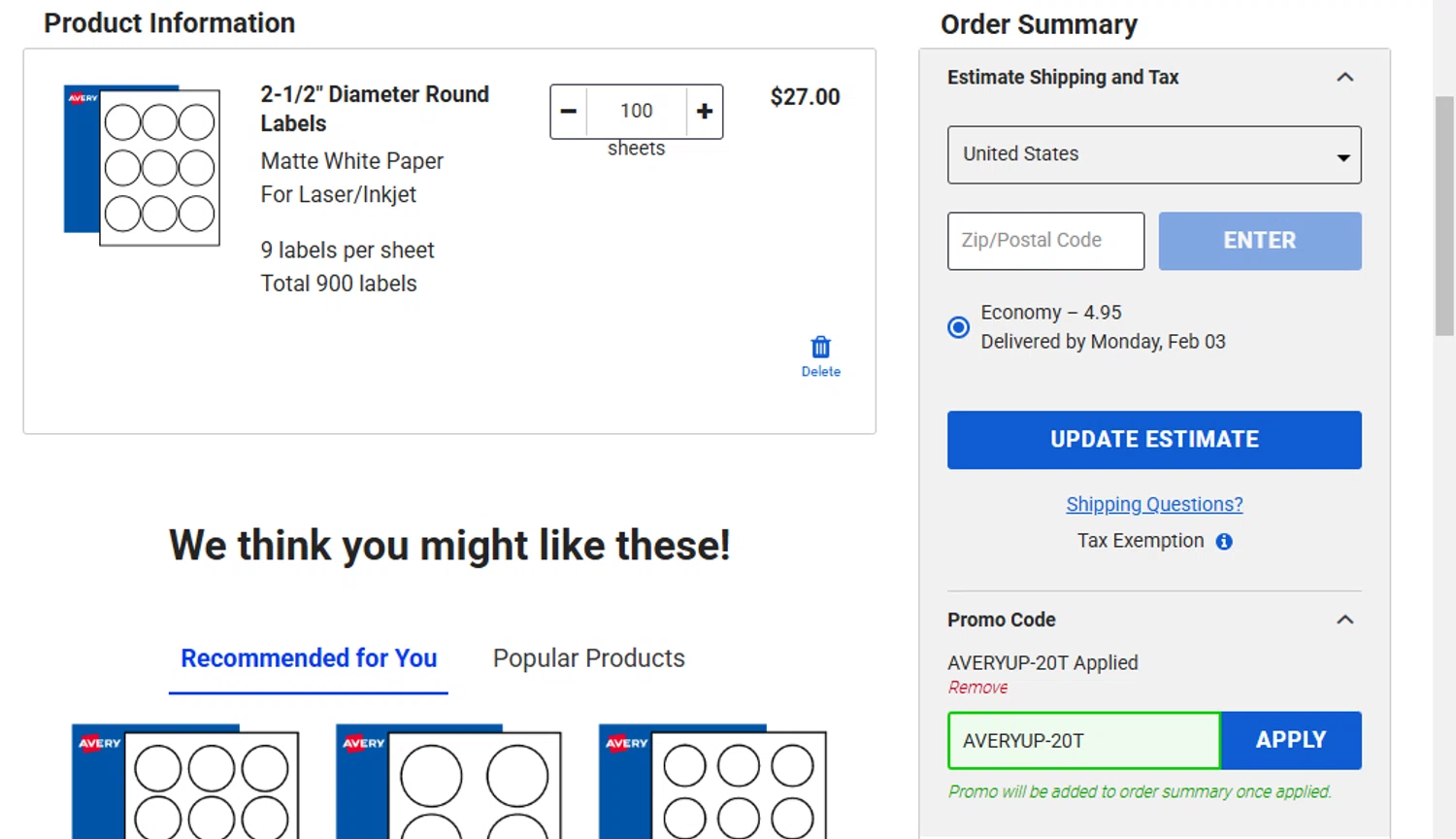Collapse the Promo Code section
This screenshot has width=1456, height=839.
[x=1344, y=620]
